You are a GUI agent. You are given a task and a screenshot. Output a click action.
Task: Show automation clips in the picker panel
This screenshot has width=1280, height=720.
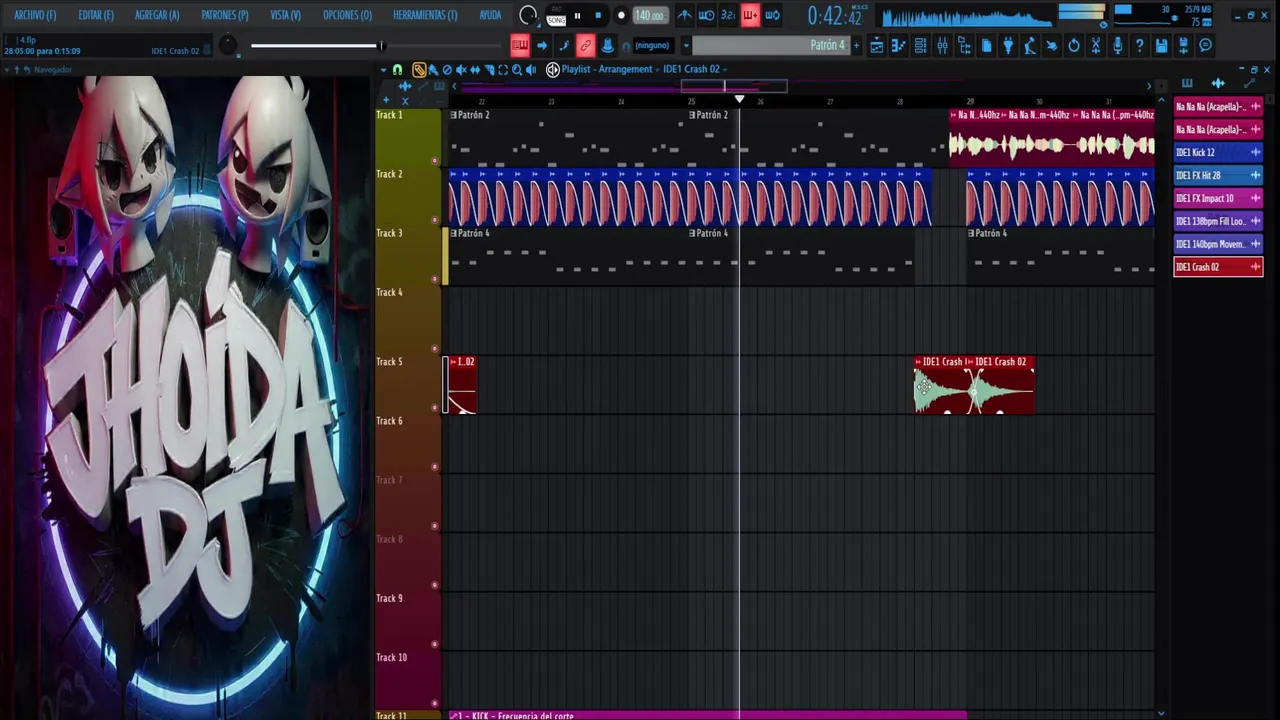(1248, 84)
